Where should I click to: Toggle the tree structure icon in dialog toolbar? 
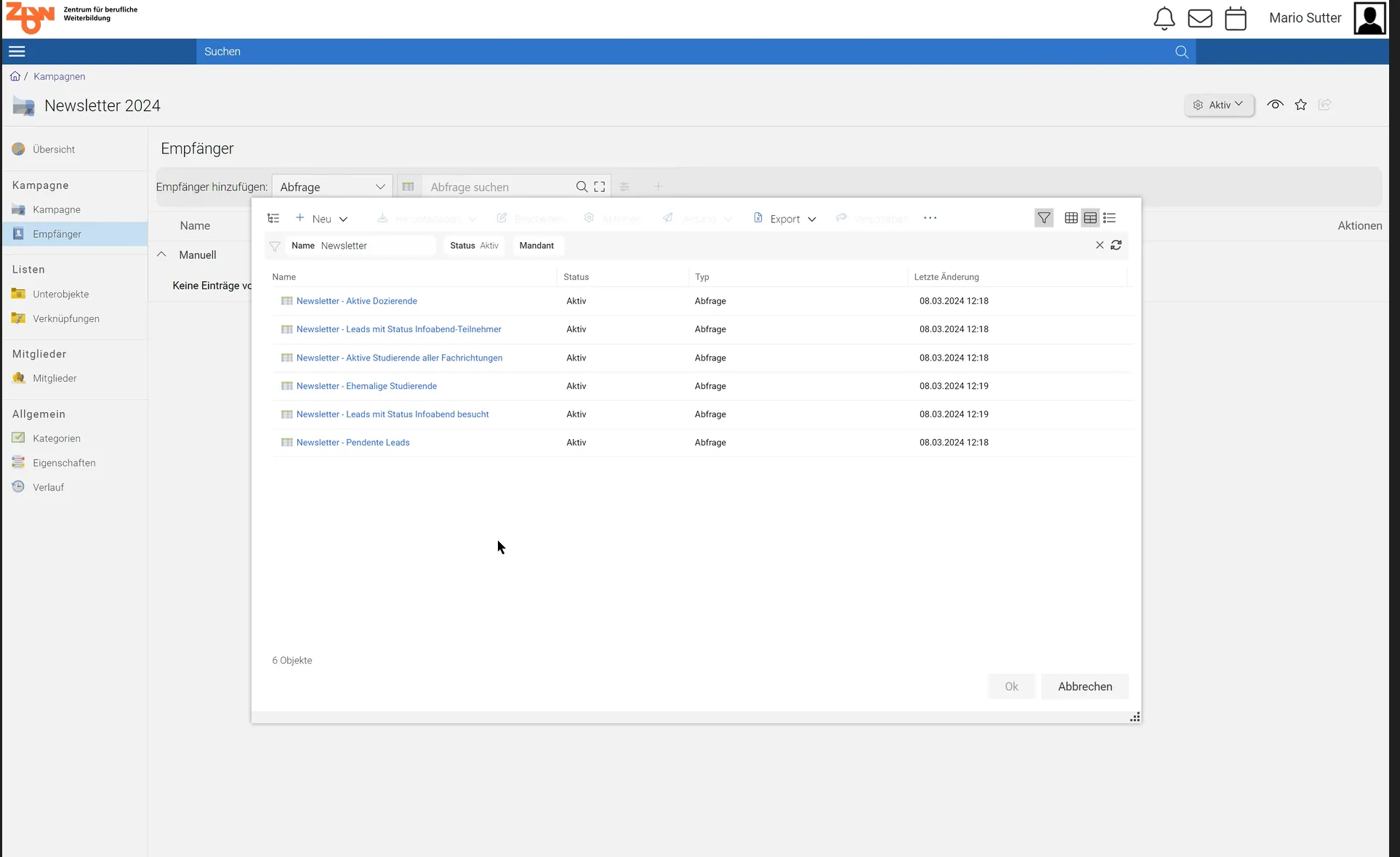point(273,218)
